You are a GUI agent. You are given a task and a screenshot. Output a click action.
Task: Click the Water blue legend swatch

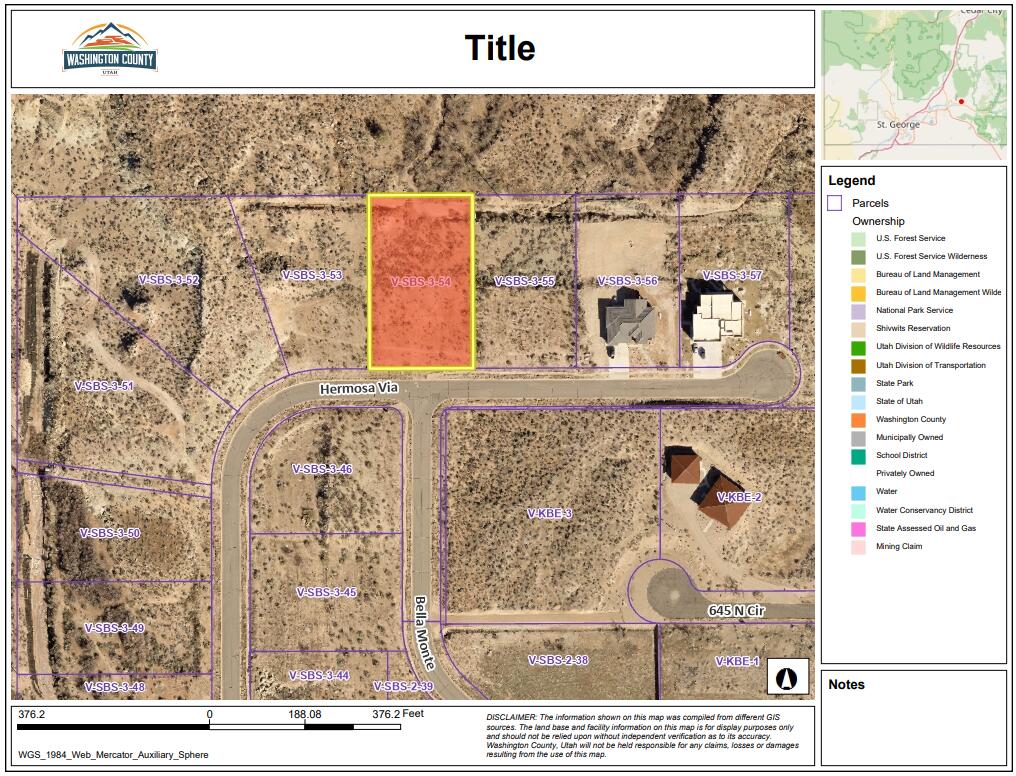858,492
